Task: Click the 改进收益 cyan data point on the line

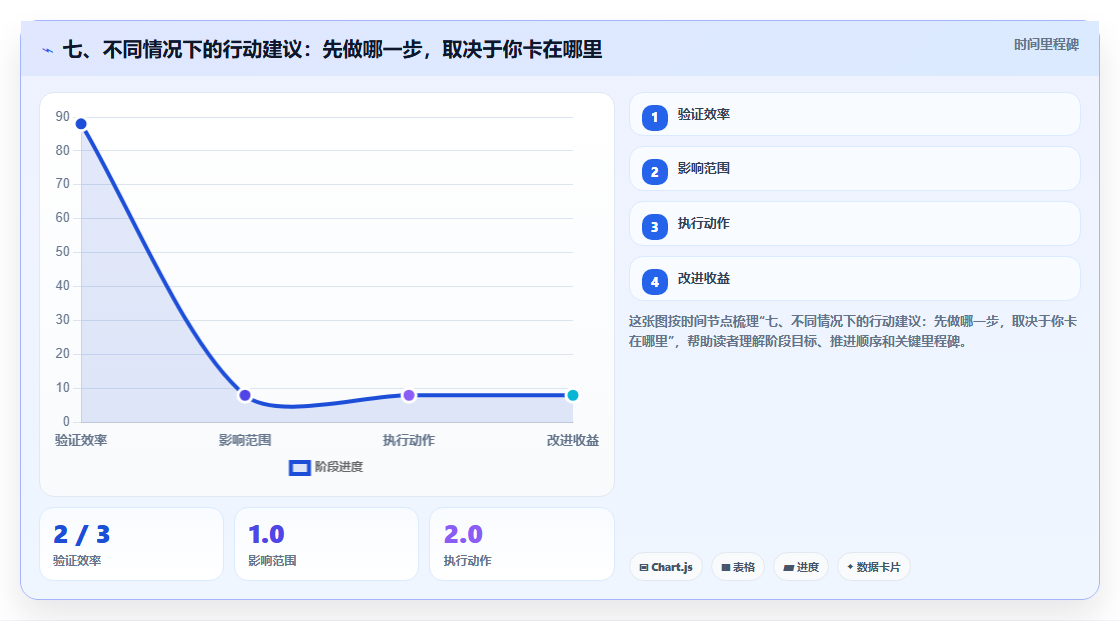Action: 572,395
